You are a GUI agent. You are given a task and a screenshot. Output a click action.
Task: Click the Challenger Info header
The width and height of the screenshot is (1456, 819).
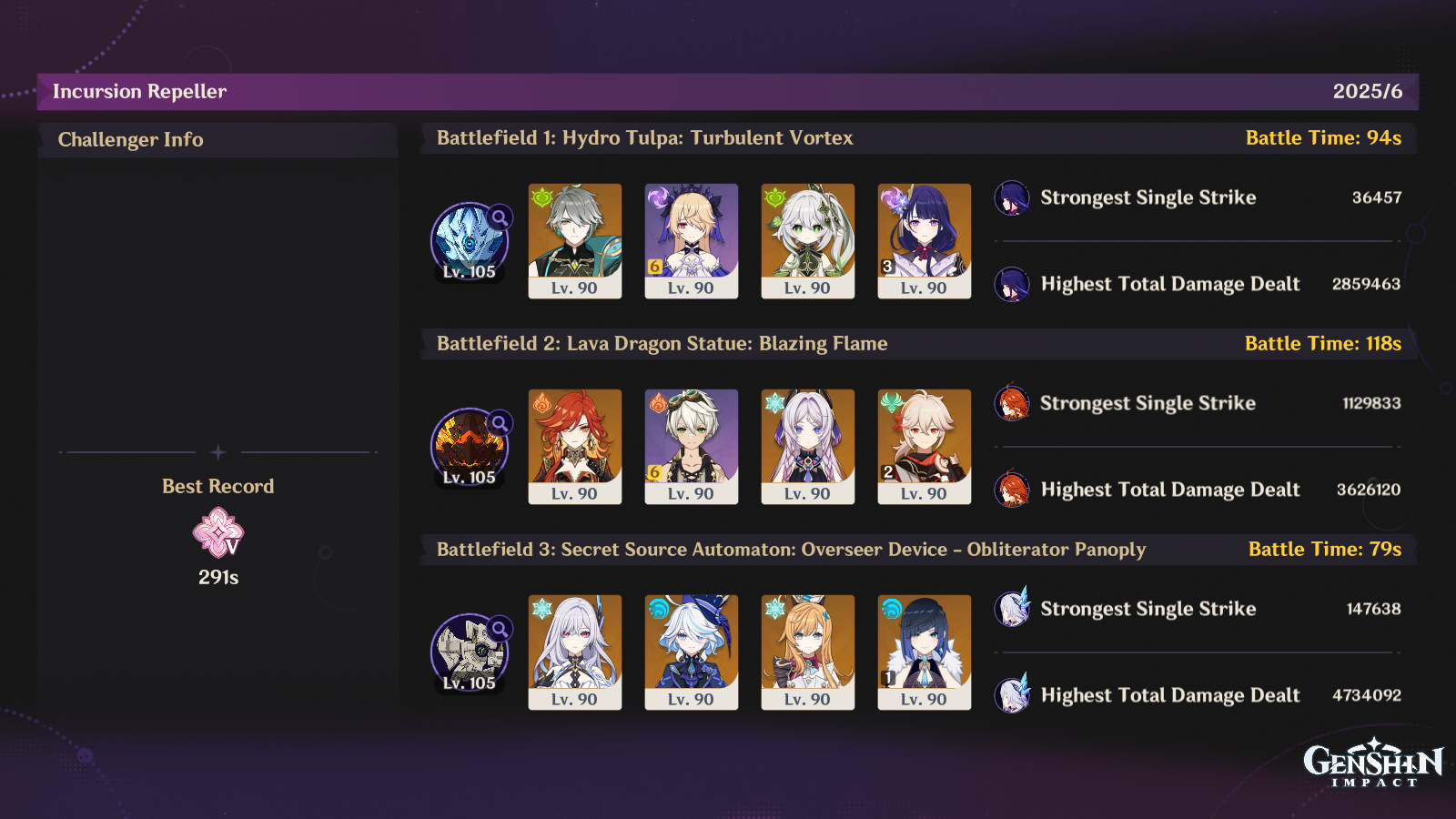(x=130, y=139)
